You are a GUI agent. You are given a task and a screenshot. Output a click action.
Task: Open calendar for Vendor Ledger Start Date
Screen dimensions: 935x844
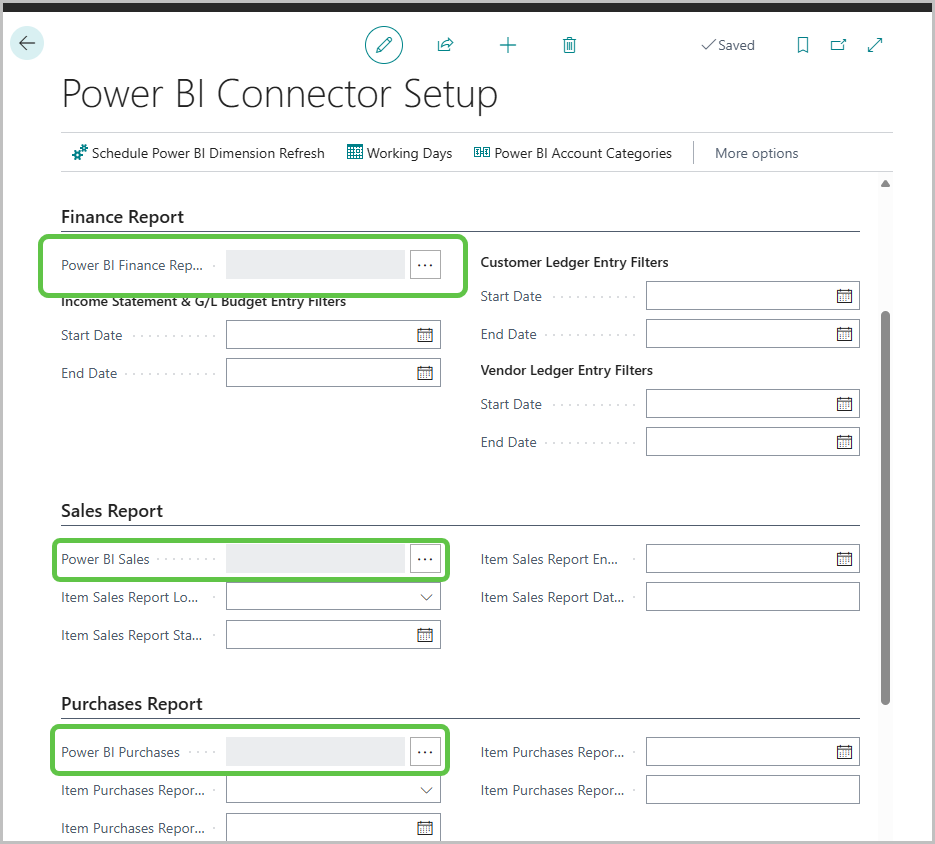844,404
